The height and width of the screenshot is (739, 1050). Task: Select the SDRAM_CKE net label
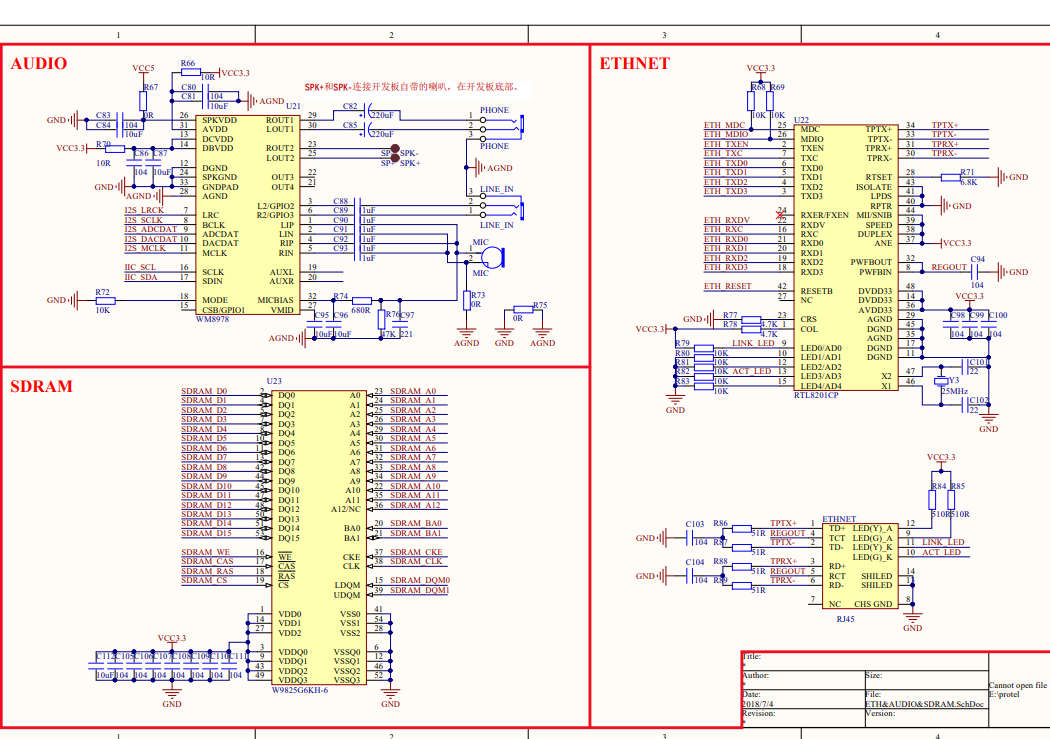pyautogui.click(x=417, y=552)
